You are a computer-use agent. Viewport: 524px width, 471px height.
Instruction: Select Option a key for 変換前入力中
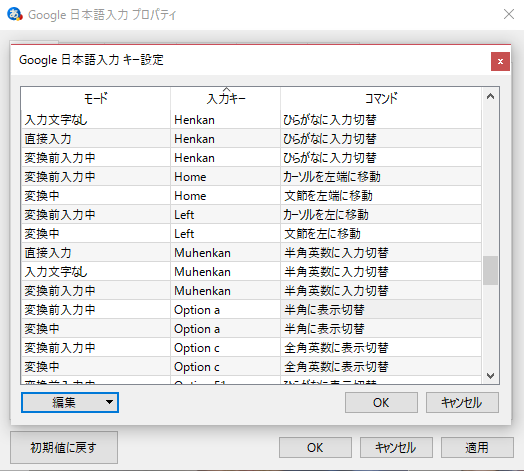pos(226,310)
